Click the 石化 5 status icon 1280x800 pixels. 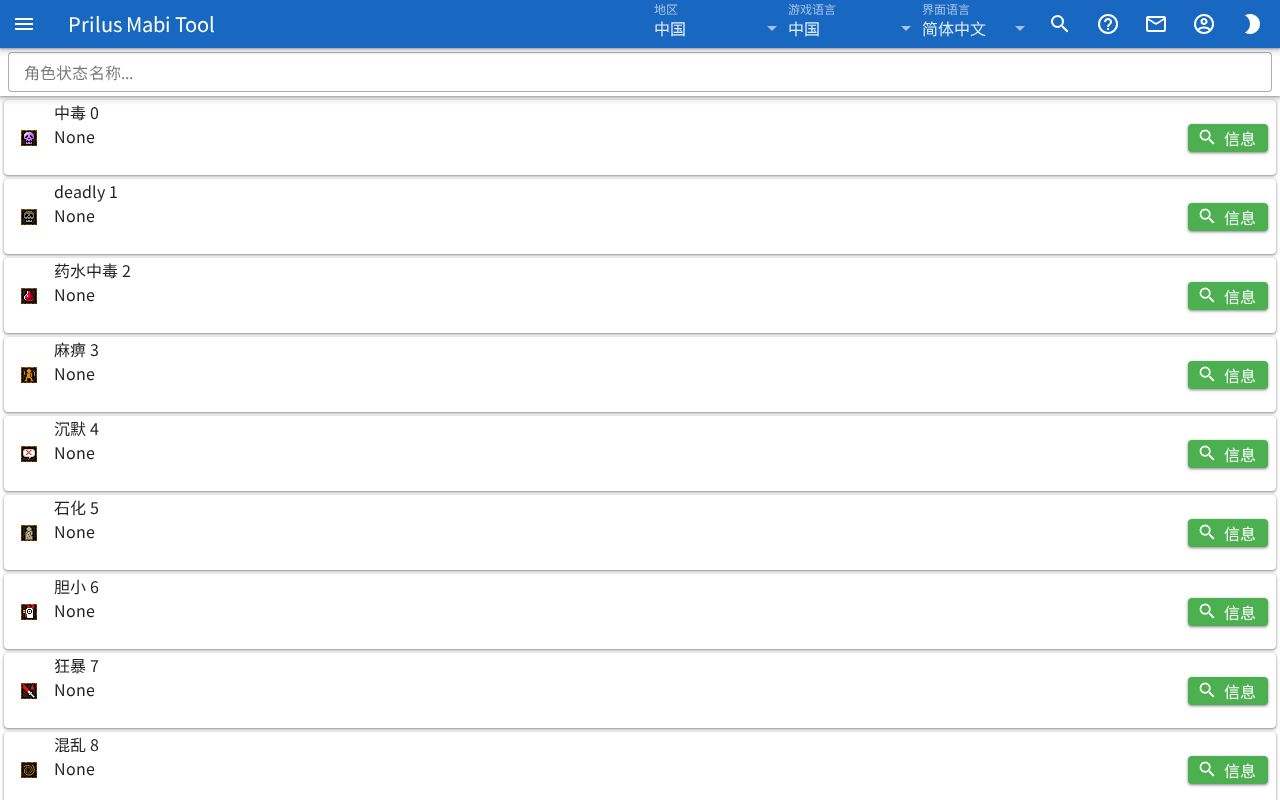tap(29, 533)
